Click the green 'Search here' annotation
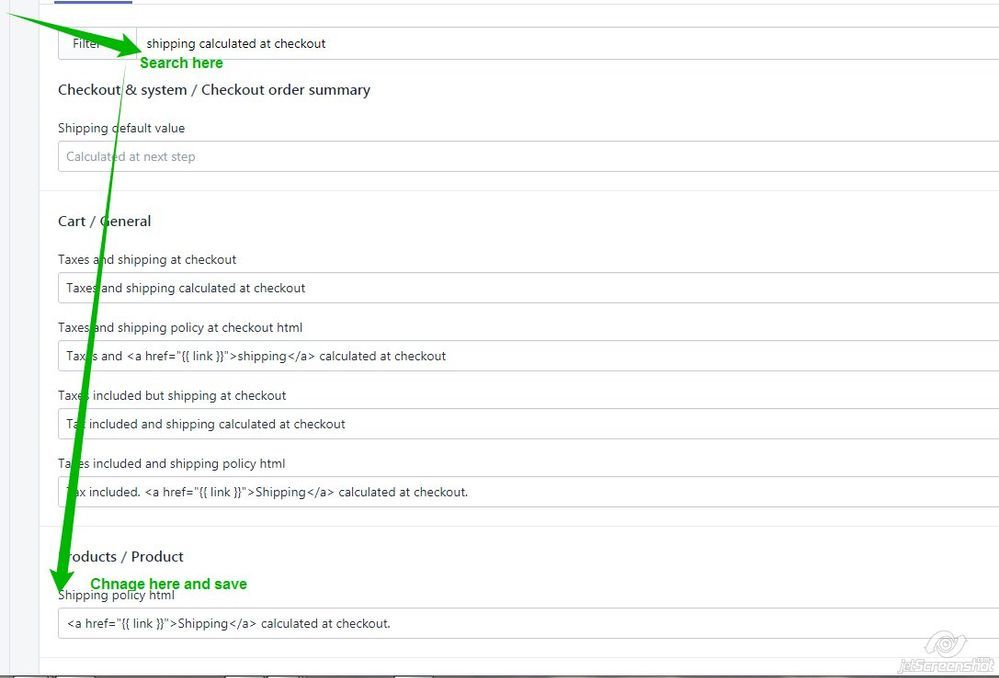999x678 pixels. [181, 63]
